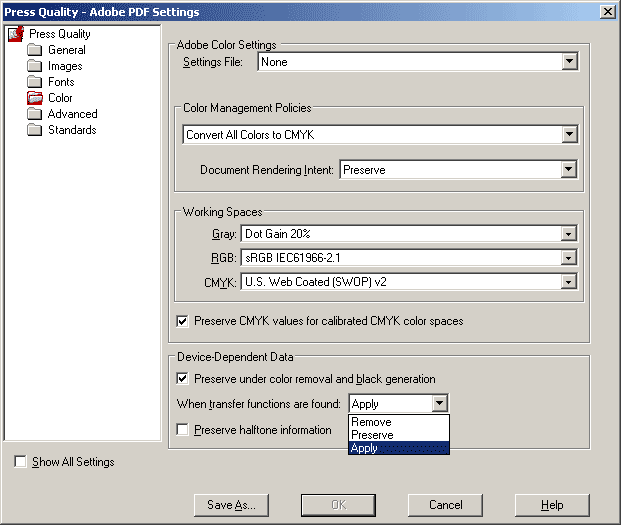621x525 pixels.
Task: Choose Remove in transfer functions list
Action: click(x=399, y=422)
